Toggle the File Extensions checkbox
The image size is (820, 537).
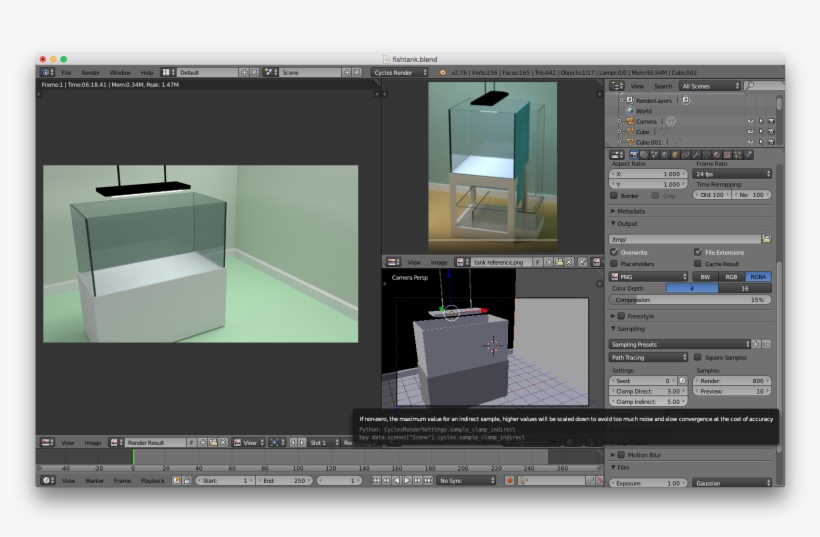tap(698, 252)
